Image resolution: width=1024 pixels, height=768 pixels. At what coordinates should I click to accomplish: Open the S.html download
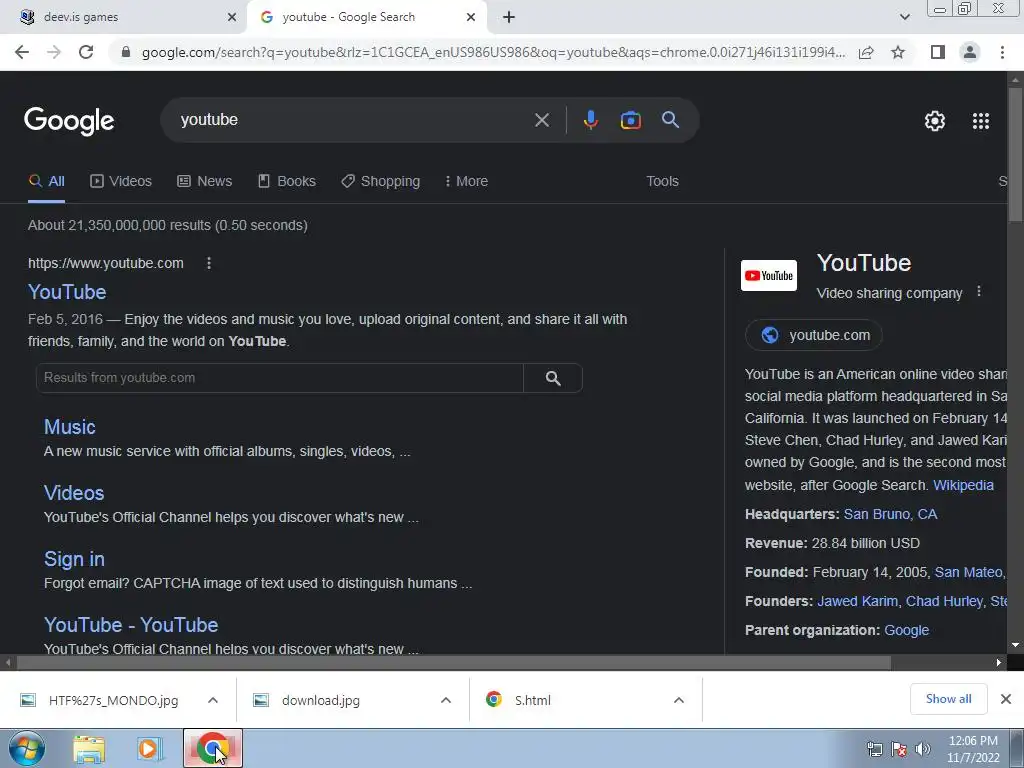[519, 700]
